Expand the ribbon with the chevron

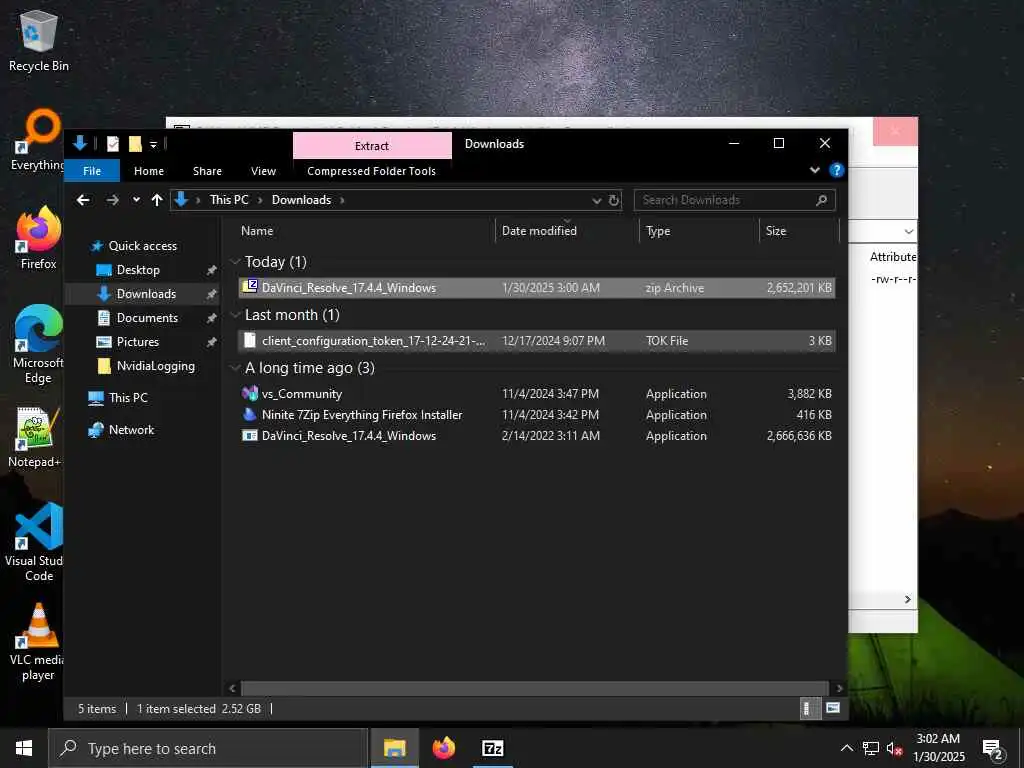click(x=814, y=170)
